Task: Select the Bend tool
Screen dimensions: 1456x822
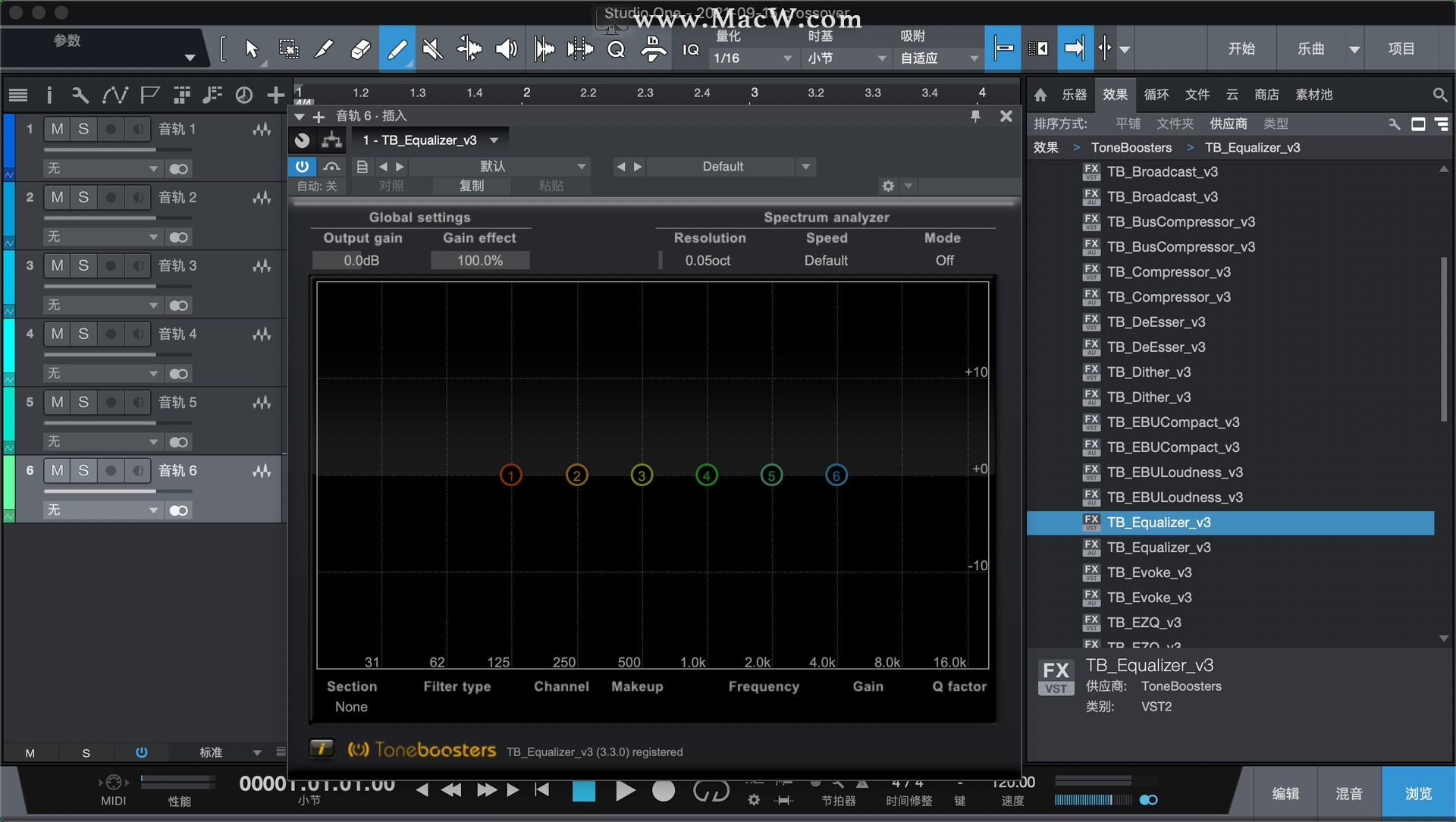Action: point(469,49)
